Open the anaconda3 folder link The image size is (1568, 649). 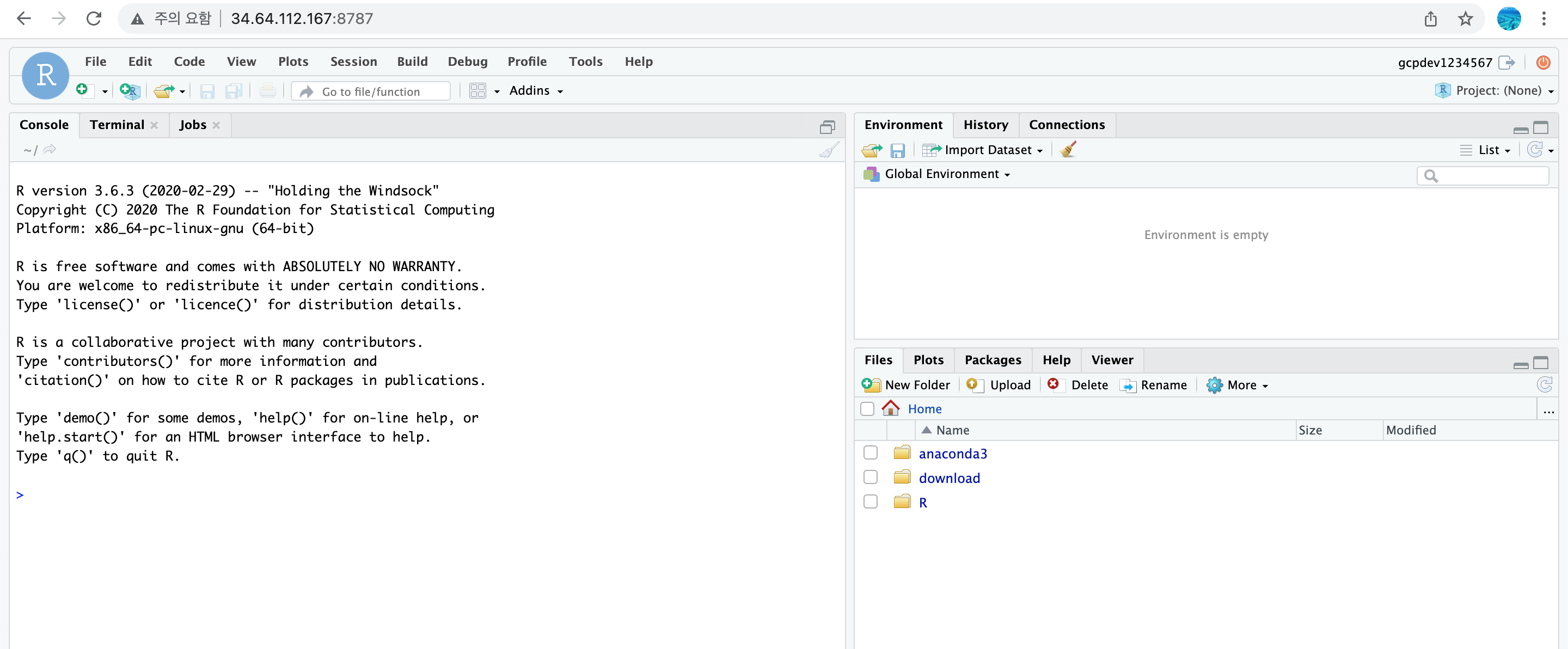pyautogui.click(x=953, y=454)
